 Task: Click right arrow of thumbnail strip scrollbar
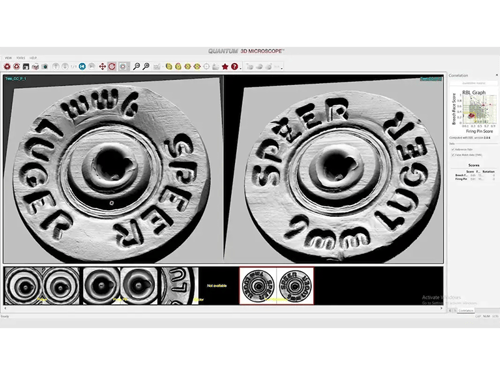point(442,308)
